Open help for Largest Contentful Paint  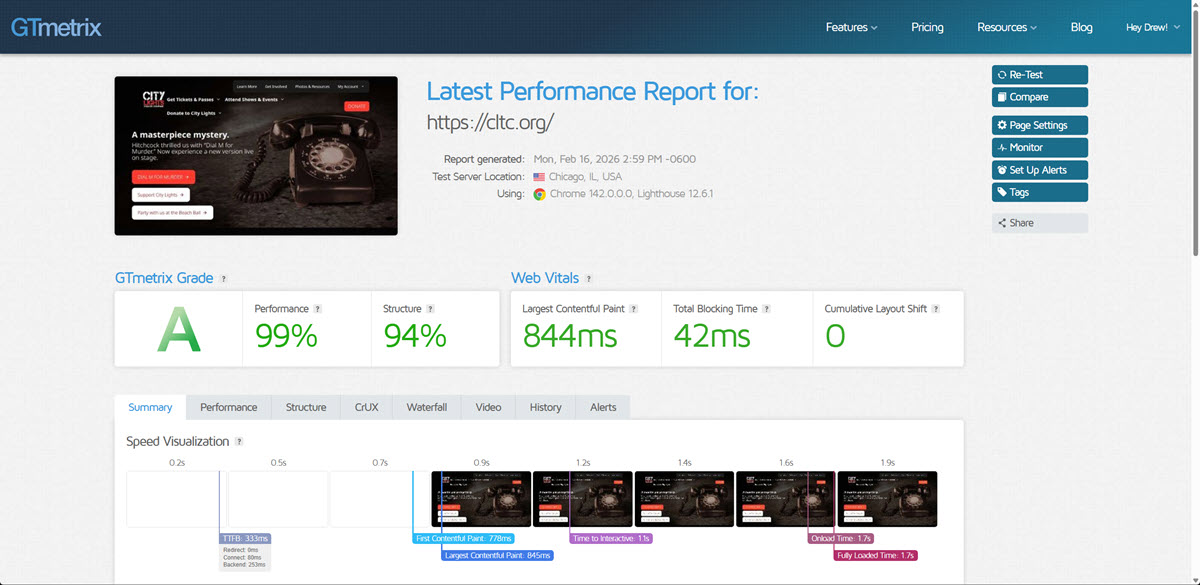click(x=634, y=310)
